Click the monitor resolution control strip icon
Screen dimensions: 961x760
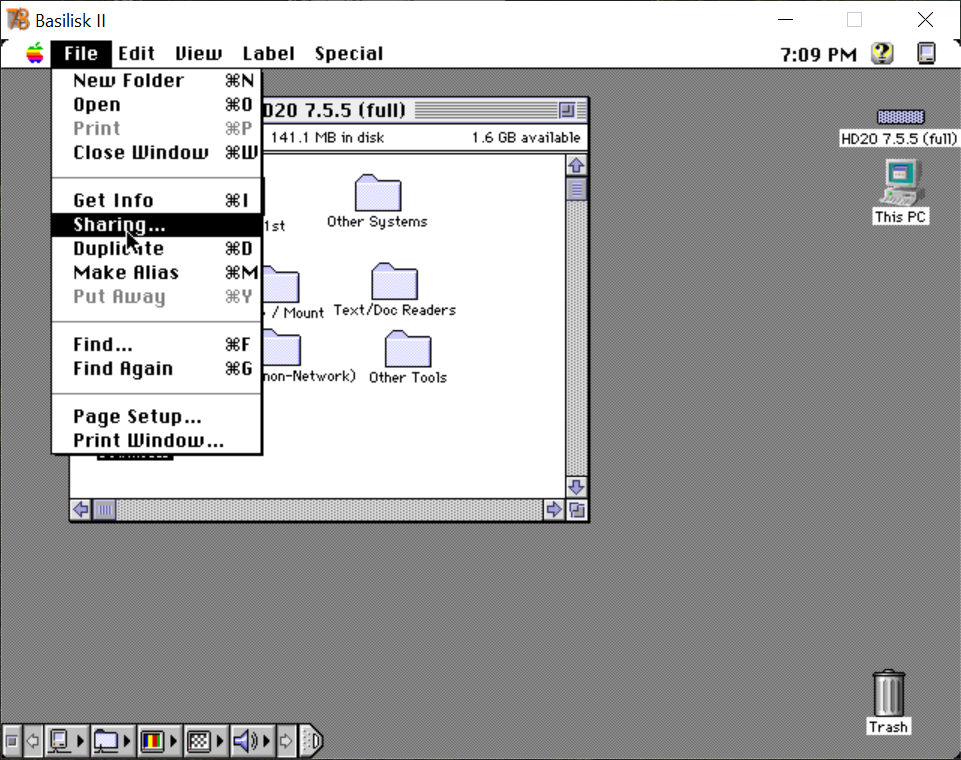pos(199,741)
